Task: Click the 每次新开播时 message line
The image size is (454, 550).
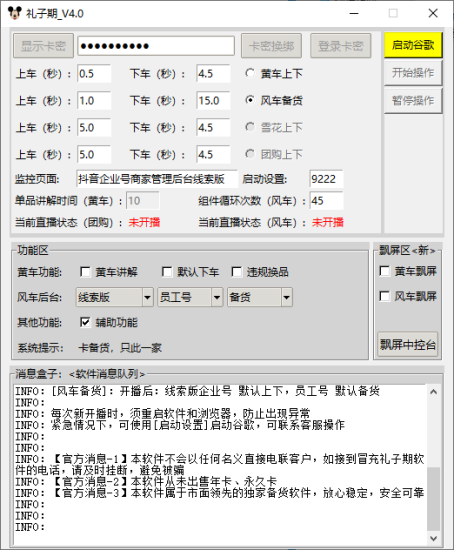Action: [x=163, y=414]
